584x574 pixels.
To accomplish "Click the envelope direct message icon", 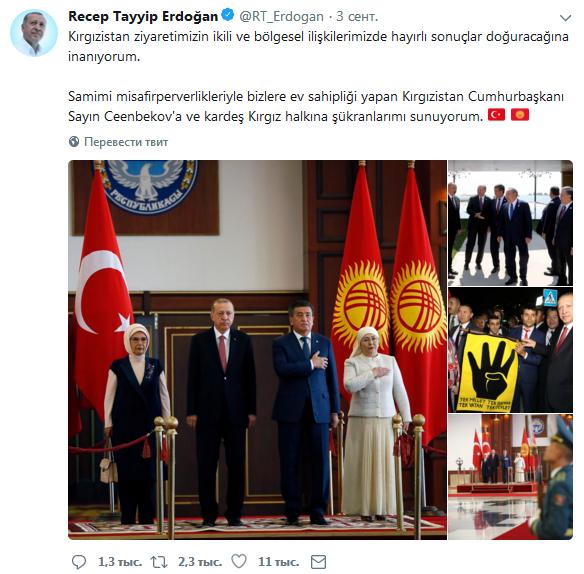I will [x=318, y=562].
